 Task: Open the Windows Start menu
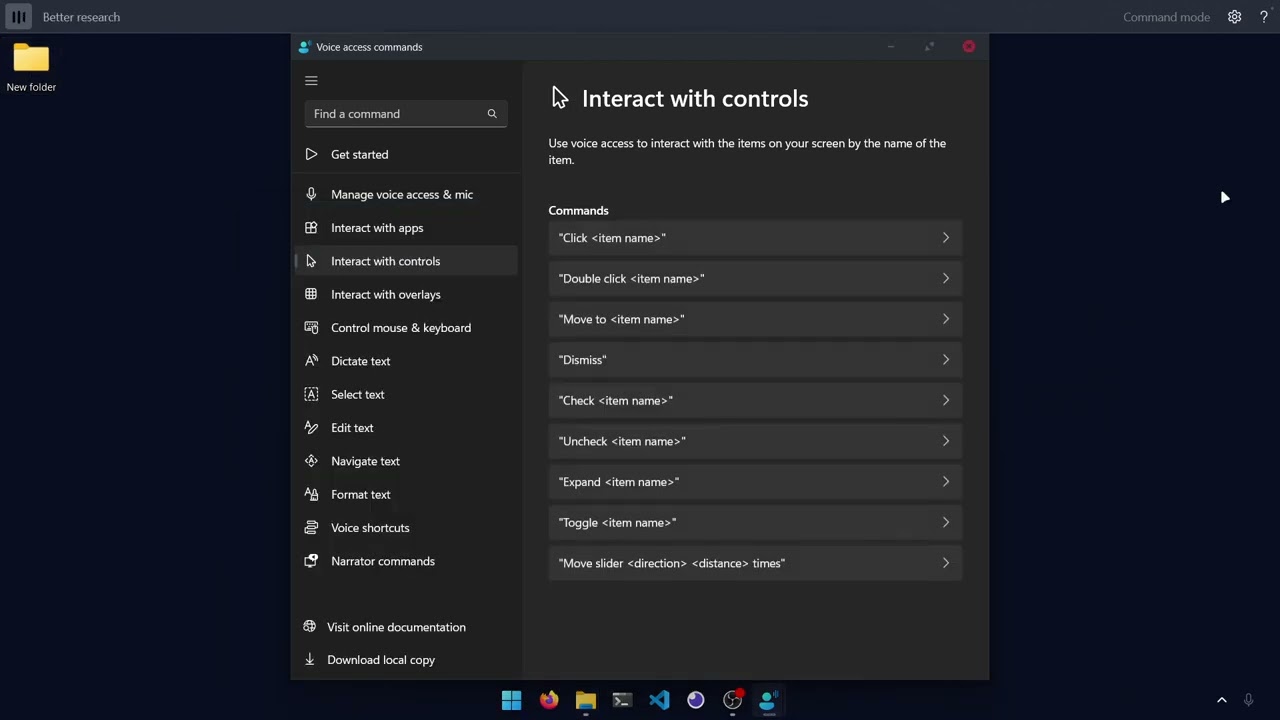pos(511,701)
